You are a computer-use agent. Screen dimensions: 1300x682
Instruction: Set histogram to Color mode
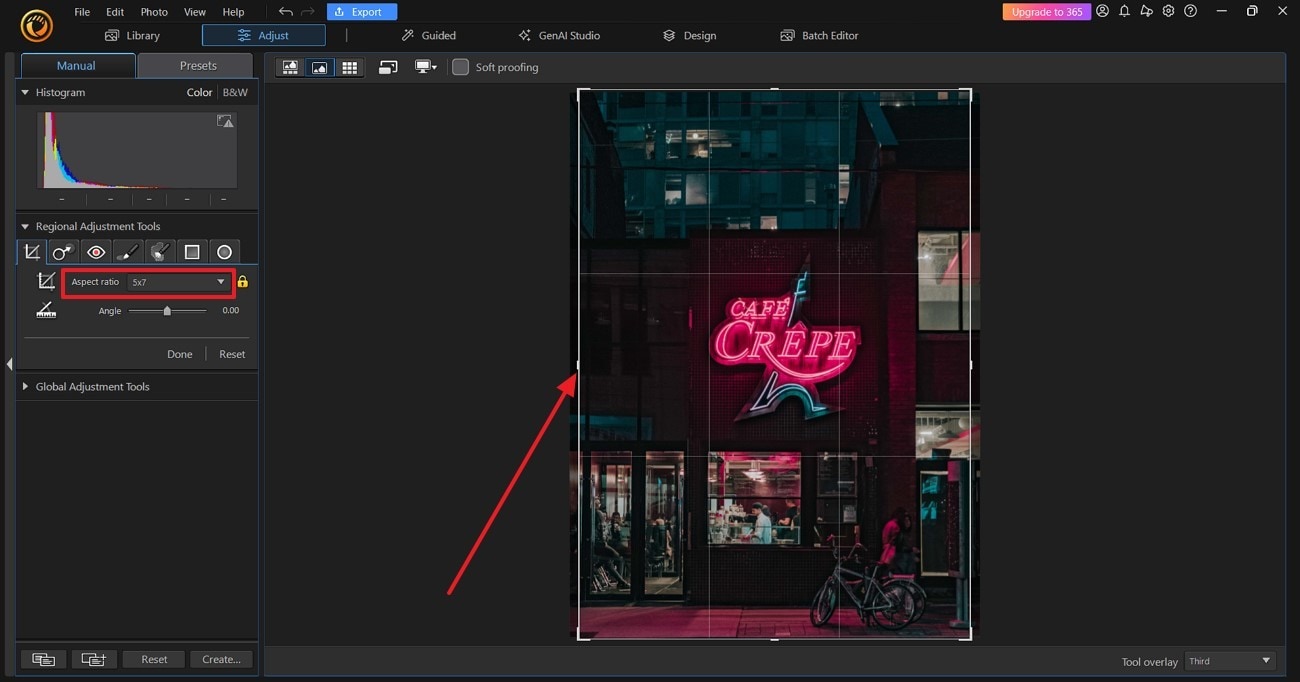click(199, 92)
